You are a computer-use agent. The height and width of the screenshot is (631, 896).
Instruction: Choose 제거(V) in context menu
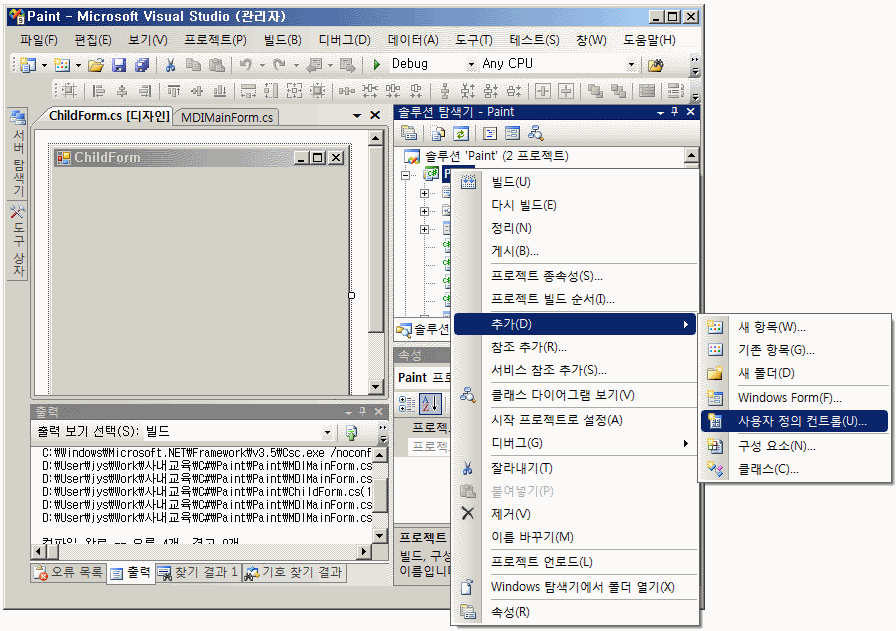(575, 514)
